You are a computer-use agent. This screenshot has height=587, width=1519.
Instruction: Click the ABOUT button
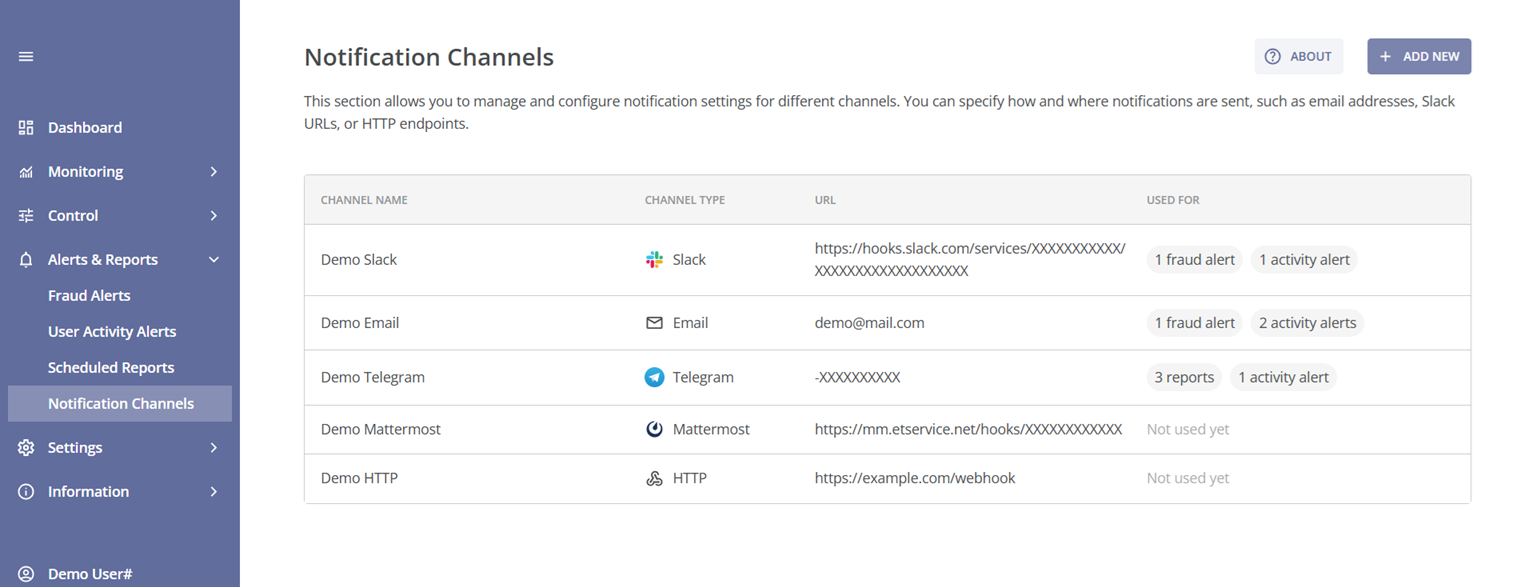pyautogui.click(x=1299, y=56)
